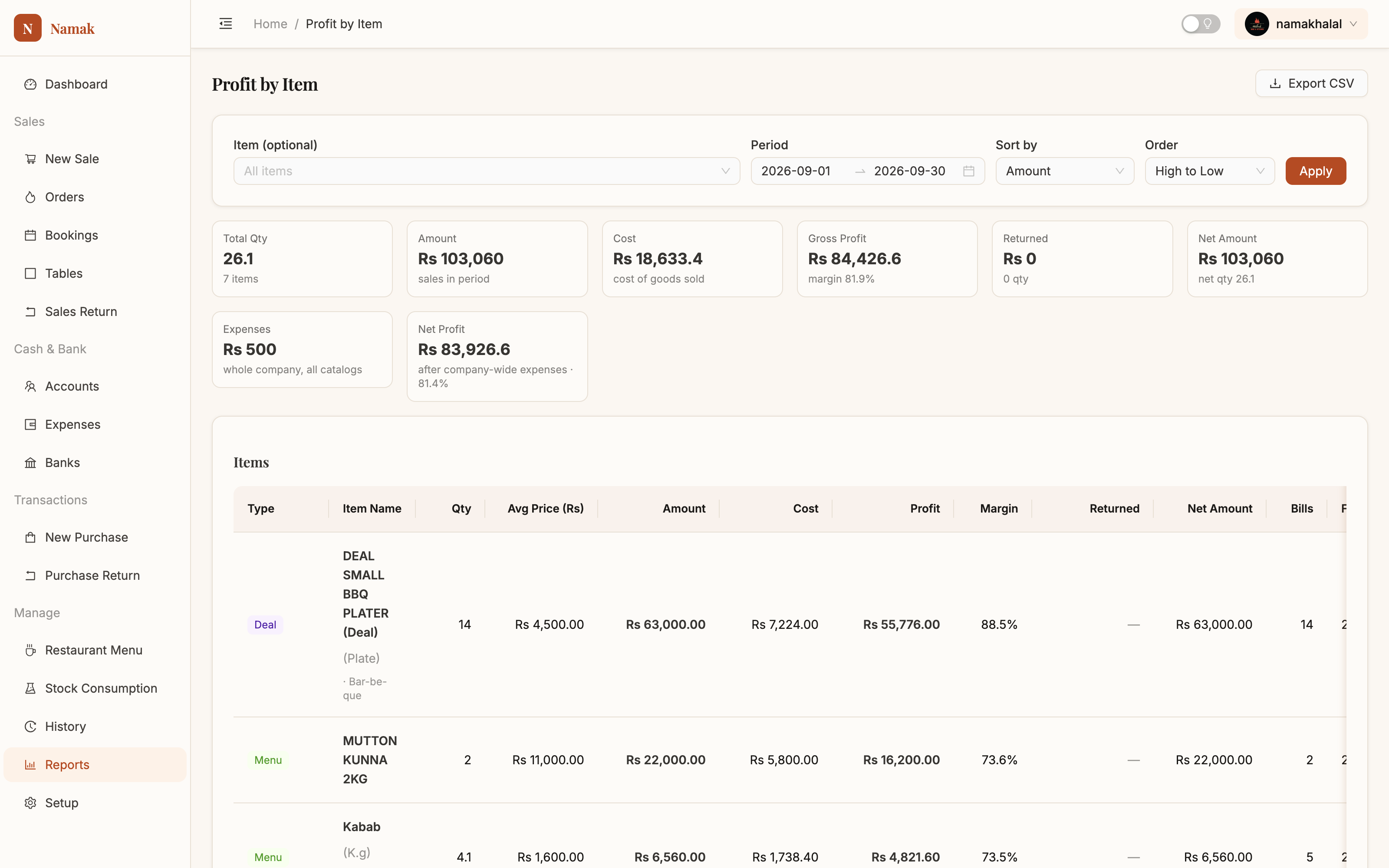Click the Purchase Return arrow icon
The width and height of the screenshot is (1389, 868).
click(30, 575)
